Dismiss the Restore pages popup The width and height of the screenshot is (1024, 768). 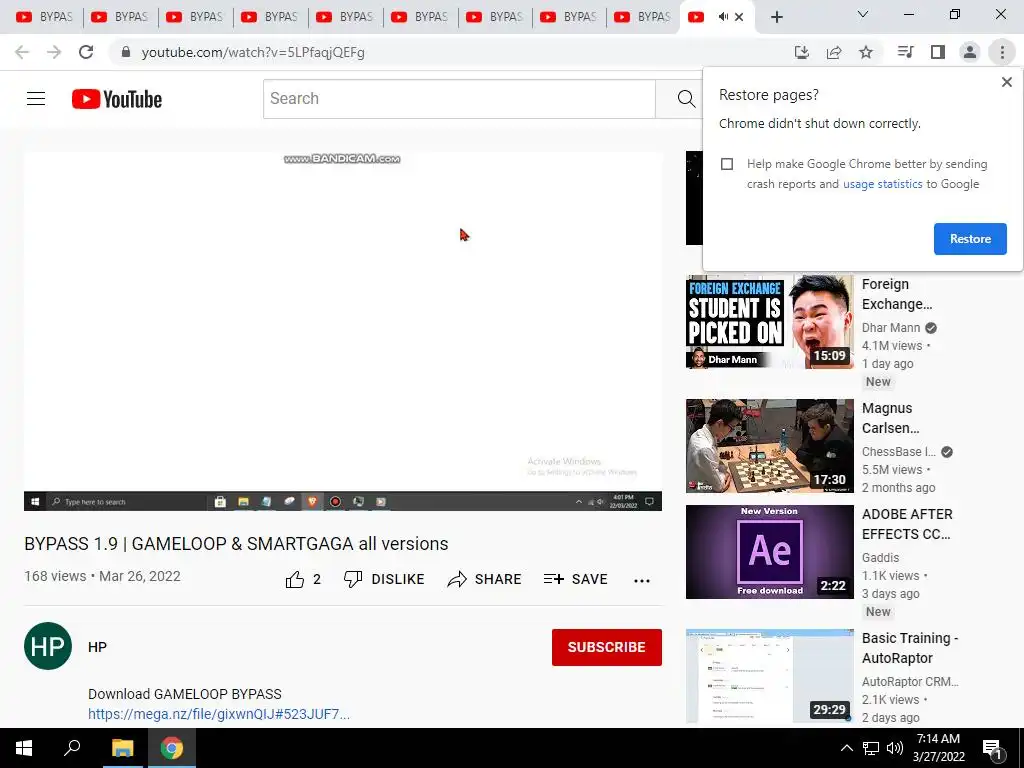point(1006,82)
